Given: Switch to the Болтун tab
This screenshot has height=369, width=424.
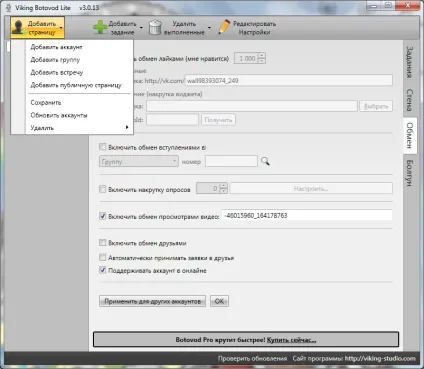Looking at the screenshot, I should 410,173.
